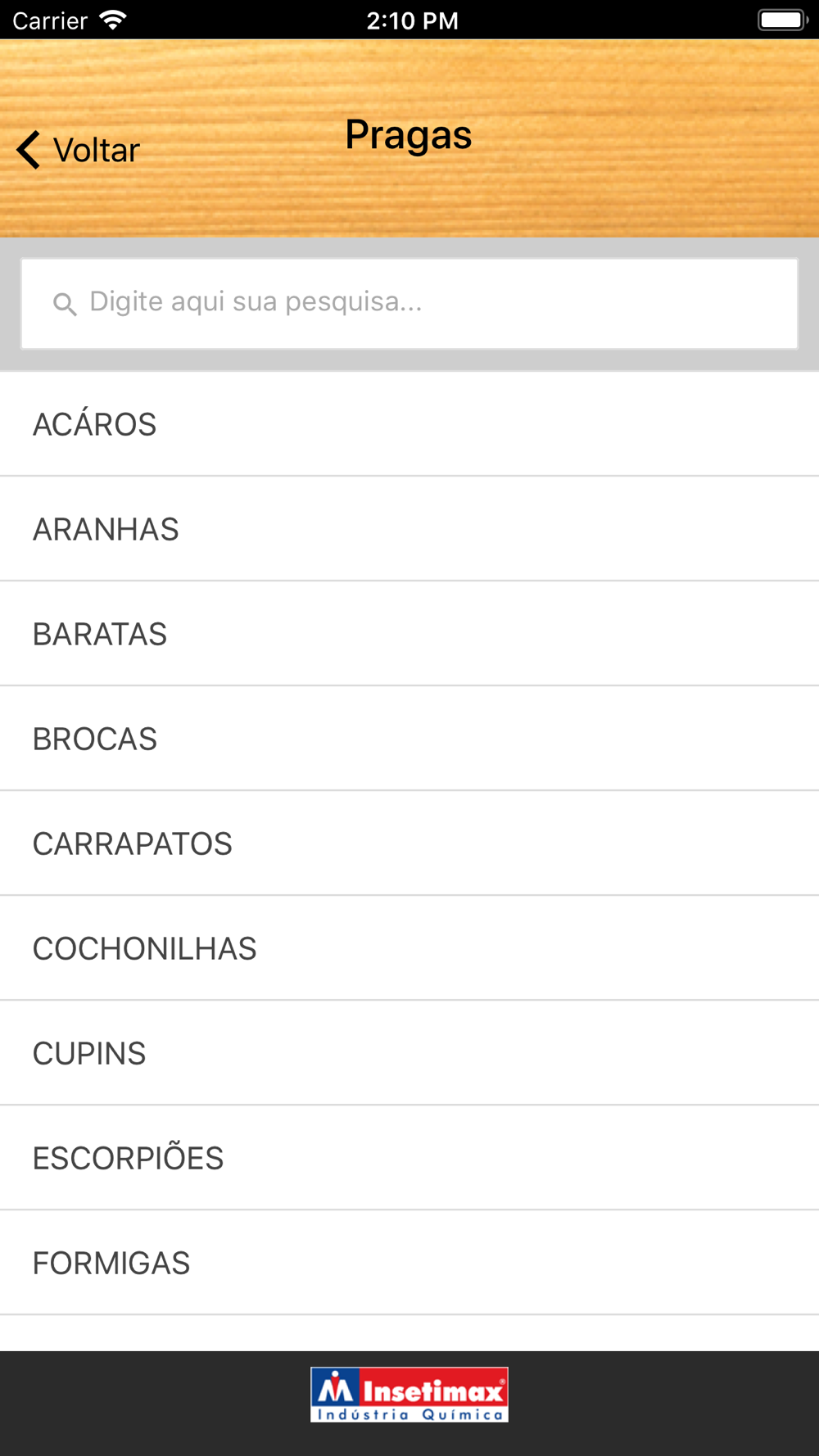Tap the clock time in status bar
Screen dimensions: 819x1456
(412, 20)
